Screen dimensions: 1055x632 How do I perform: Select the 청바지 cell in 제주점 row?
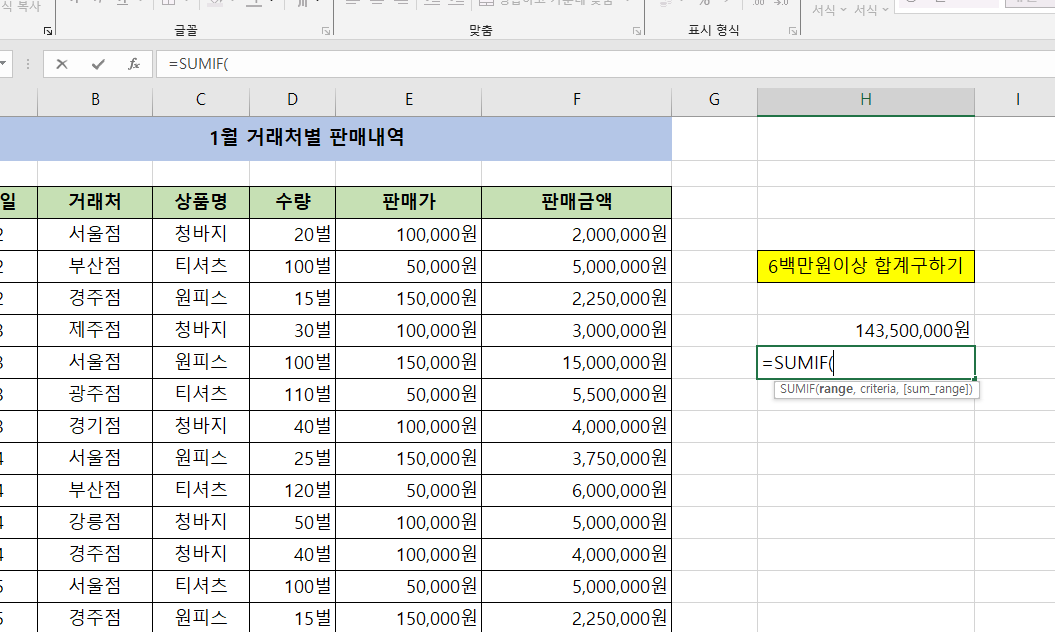pyautogui.click(x=201, y=330)
